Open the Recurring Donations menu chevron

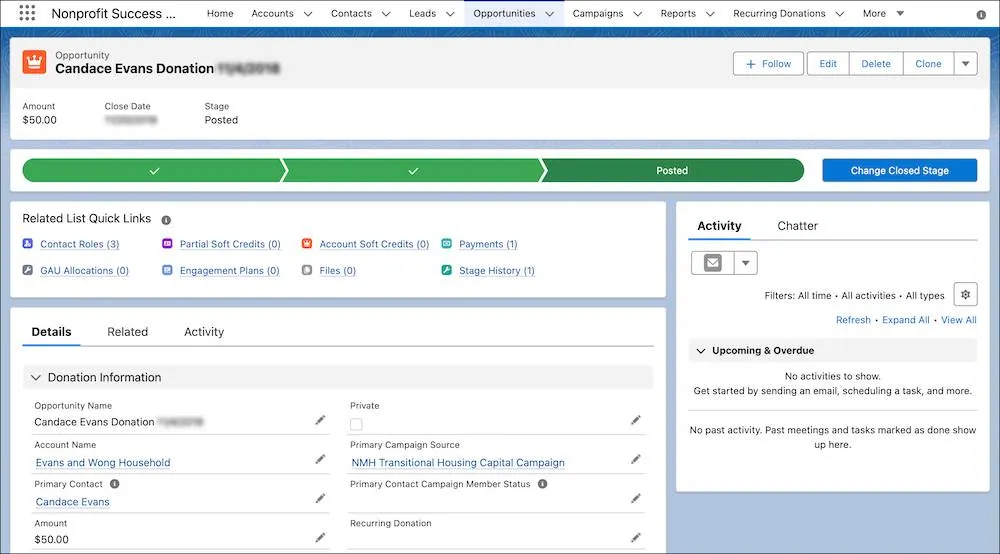point(840,13)
